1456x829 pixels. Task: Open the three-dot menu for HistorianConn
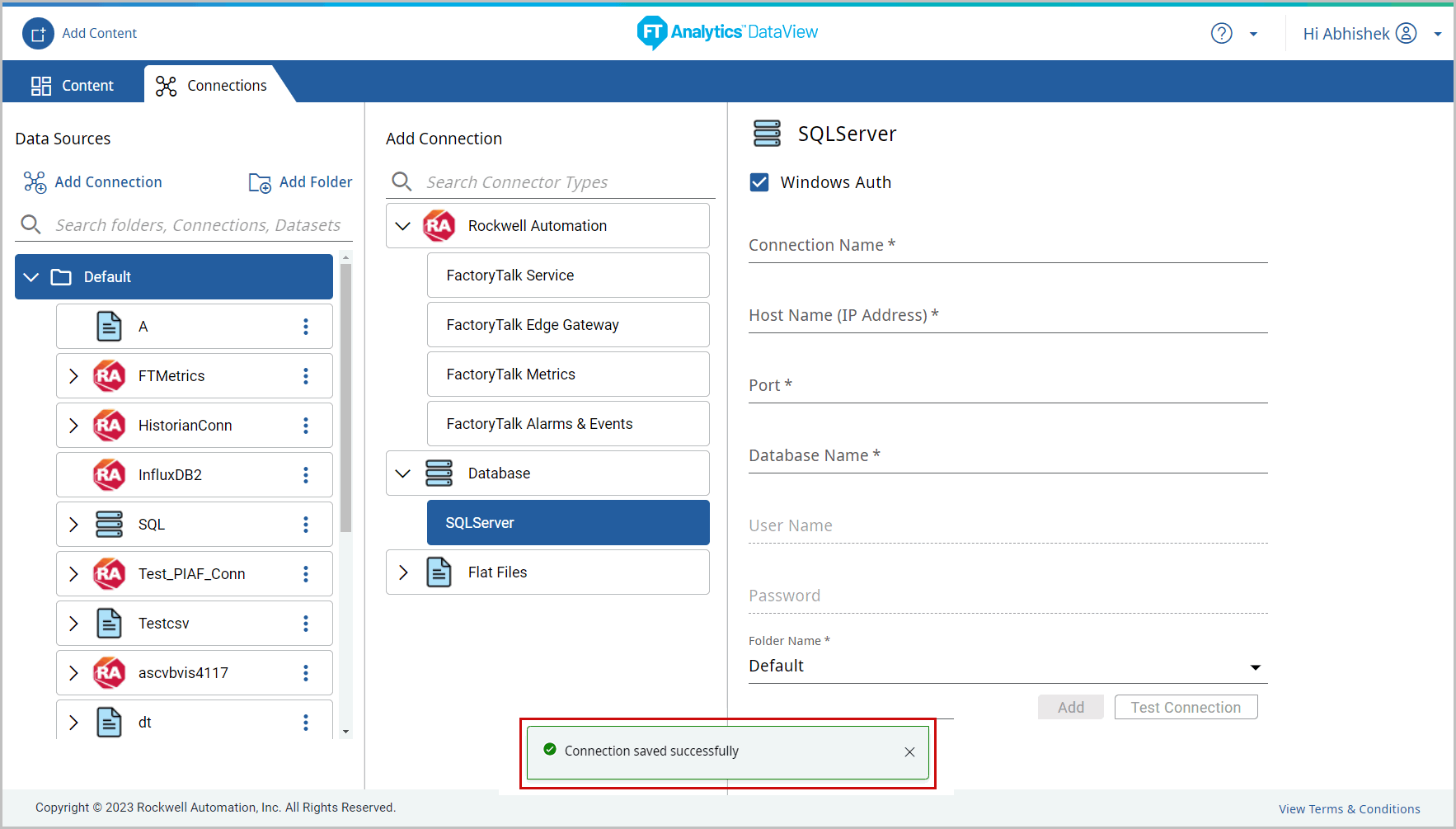coord(306,426)
